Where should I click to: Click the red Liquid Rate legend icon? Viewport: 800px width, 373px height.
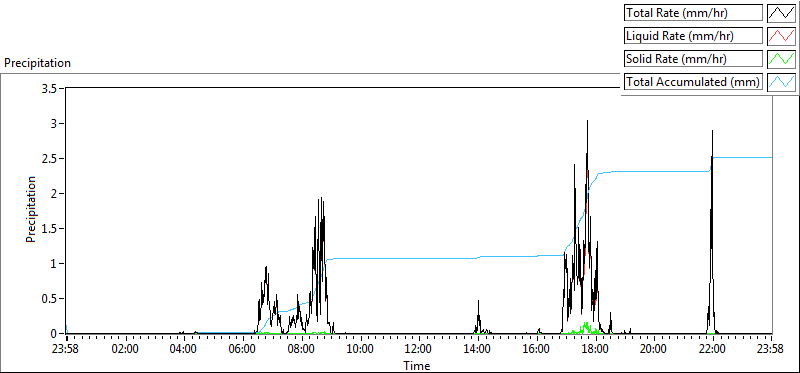(782, 36)
